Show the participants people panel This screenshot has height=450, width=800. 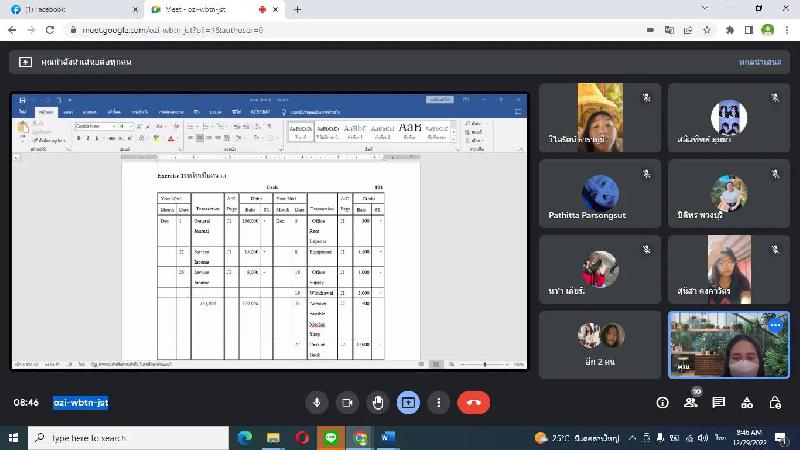pos(690,402)
